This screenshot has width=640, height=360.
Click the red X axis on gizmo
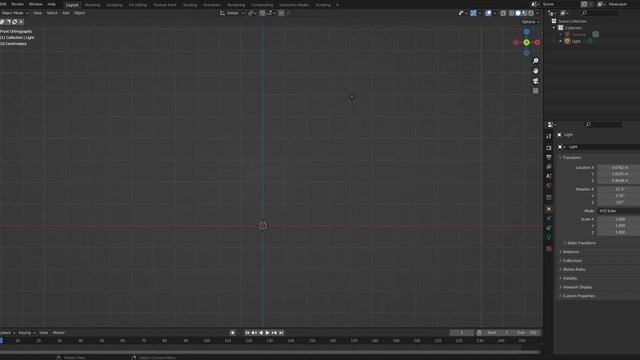537,42
